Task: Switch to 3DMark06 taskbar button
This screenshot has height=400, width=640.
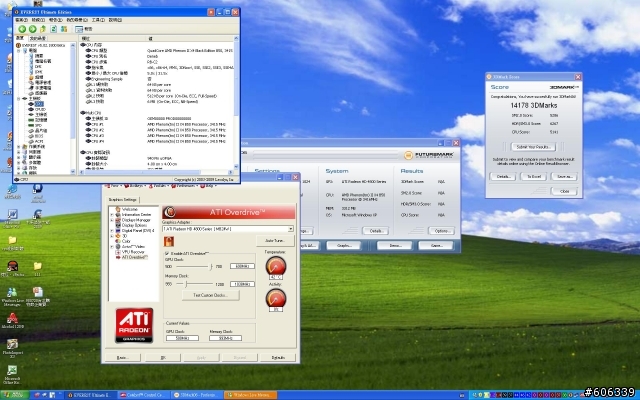Action: [197, 395]
